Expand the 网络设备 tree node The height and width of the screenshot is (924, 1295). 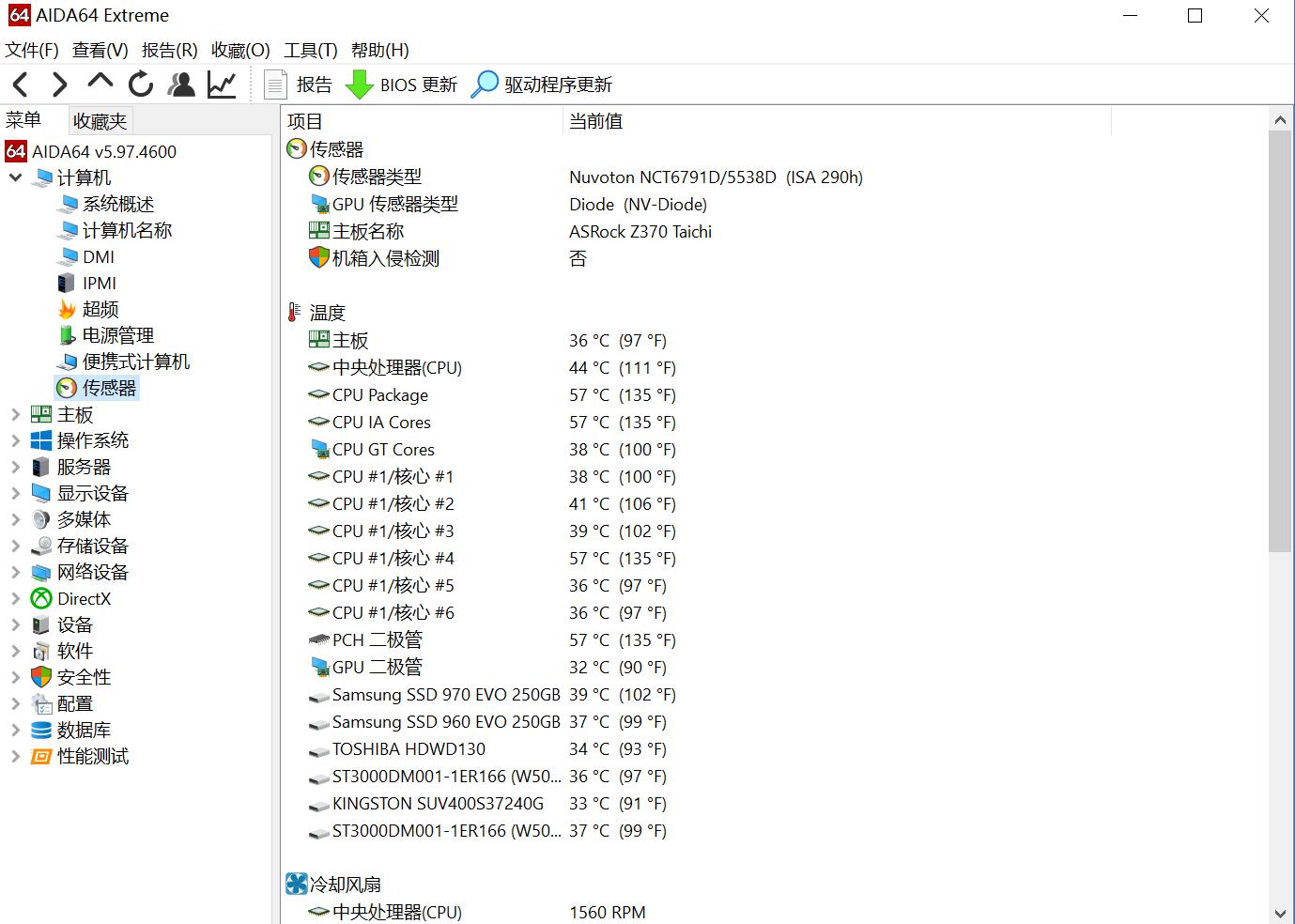click(x=15, y=572)
